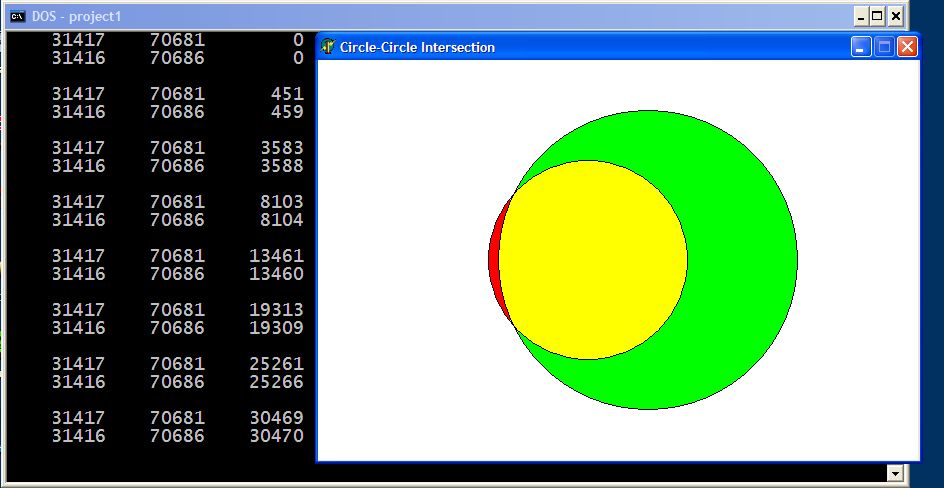Click the Circle-Circle Intersection app icon
This screenshot has height=488, width=944.
click(328, 47)
